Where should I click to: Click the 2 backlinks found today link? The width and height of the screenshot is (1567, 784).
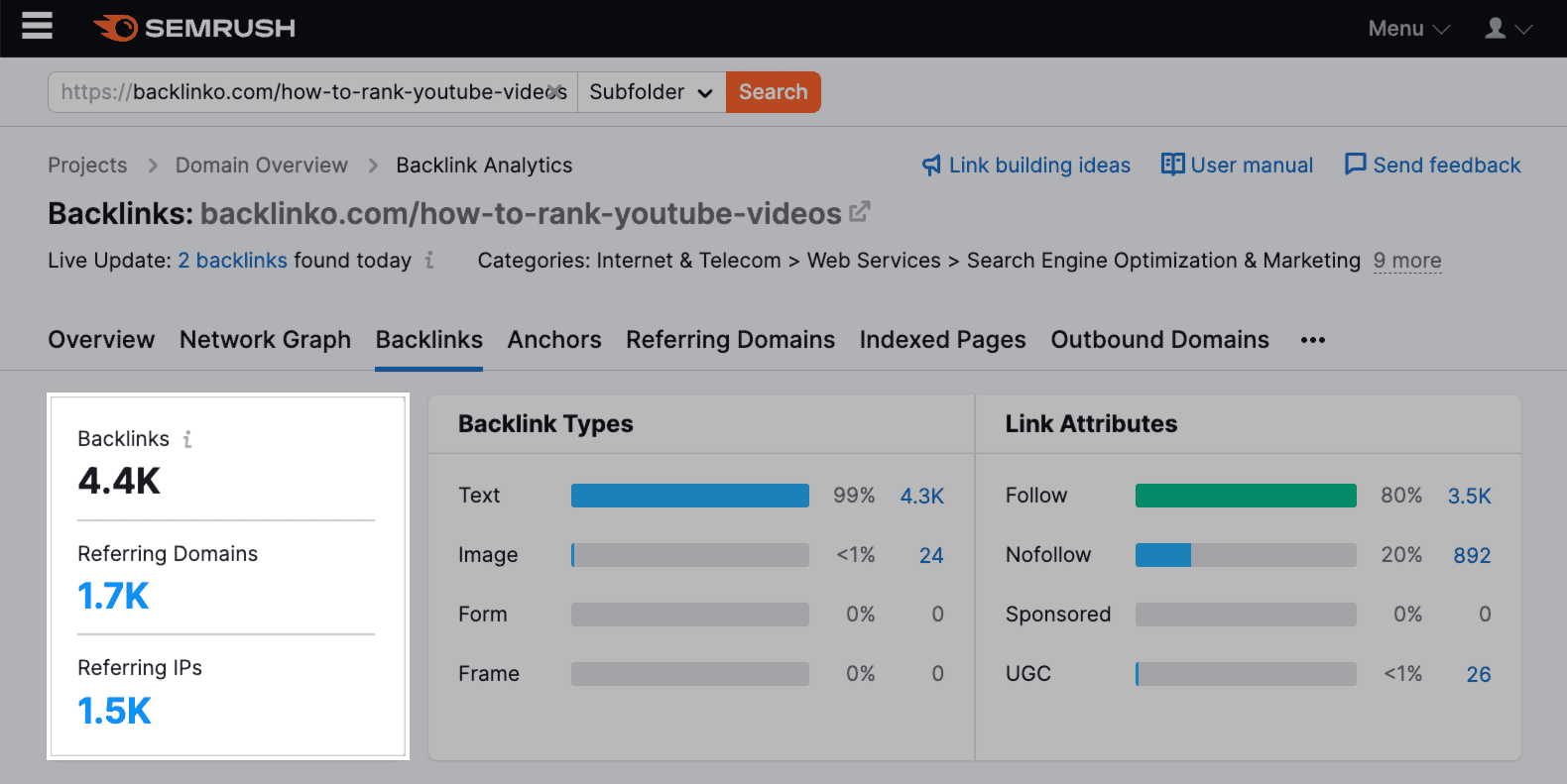tap(232, 261)
